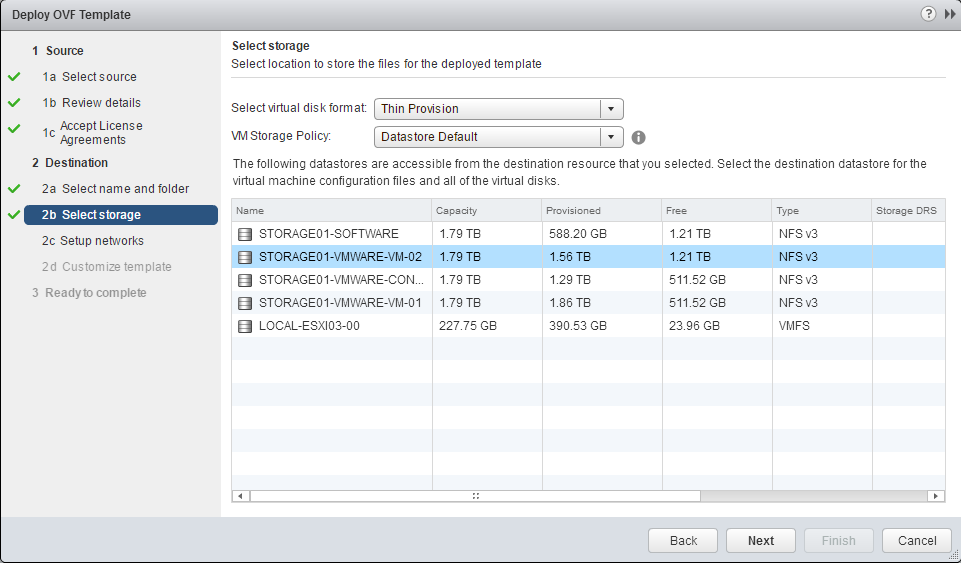Cancel the OVF deployment wizard
The image size is (961, 563).
point(916,540)
